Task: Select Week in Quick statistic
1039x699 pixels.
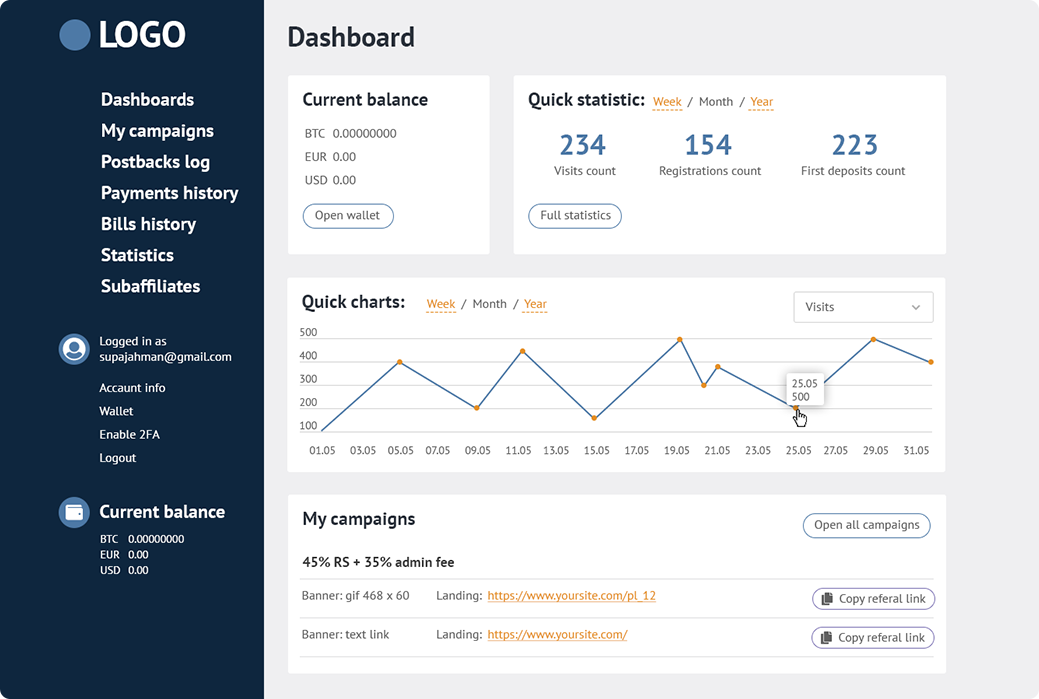Action: pos(667,102)
